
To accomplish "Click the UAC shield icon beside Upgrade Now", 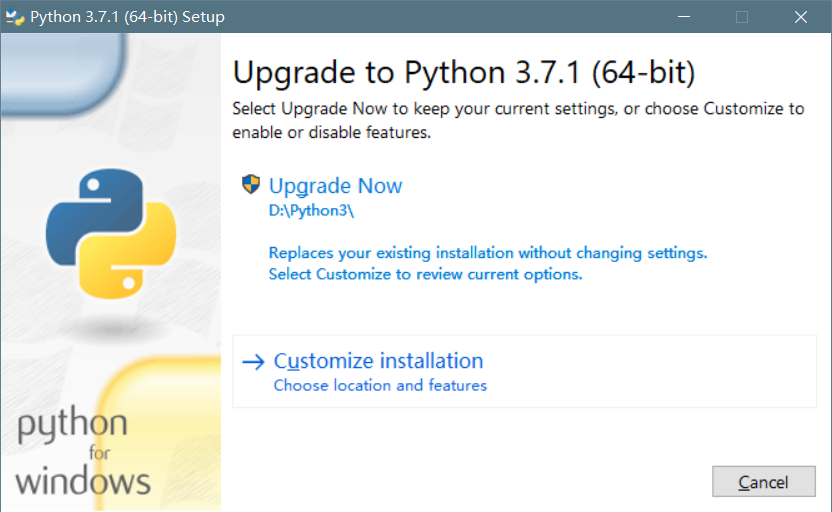I will pos(250,185).
